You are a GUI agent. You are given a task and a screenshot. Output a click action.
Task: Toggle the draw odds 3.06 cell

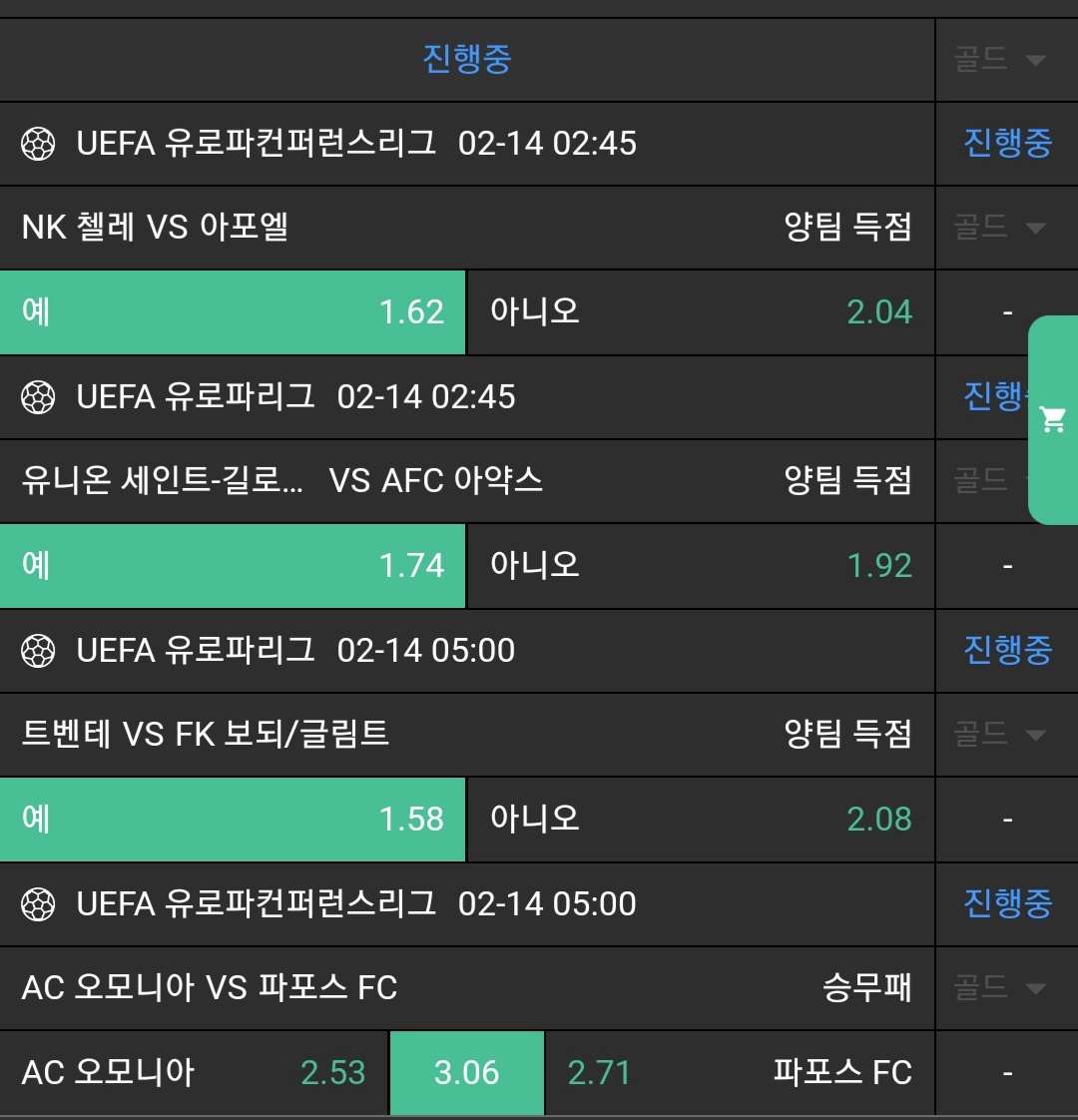467,1073
